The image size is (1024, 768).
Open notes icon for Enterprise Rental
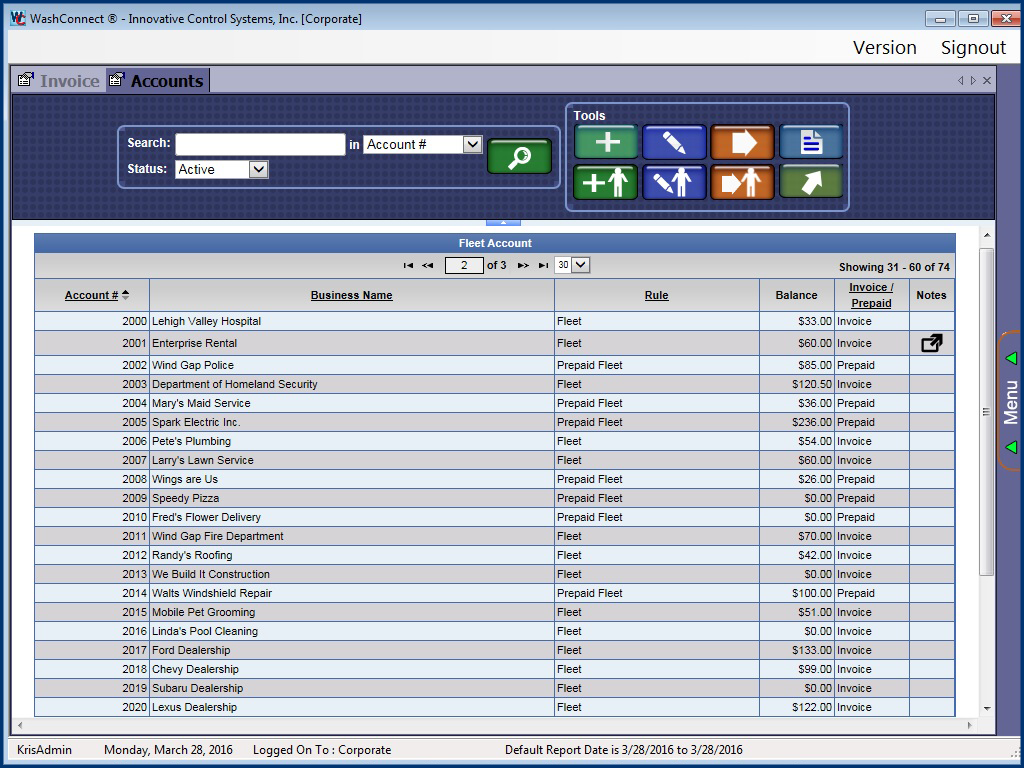(x=931, y=343)
